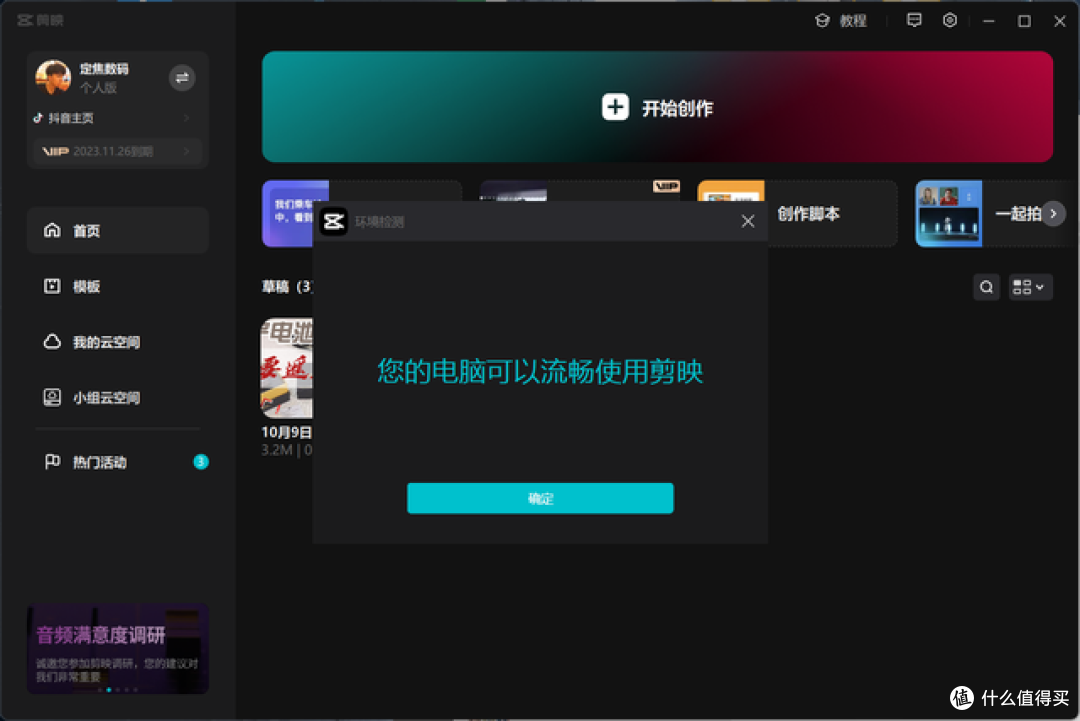The image size is (1080, 721).
Task: Minimize the 剪映 window
Action: [988, 21]
